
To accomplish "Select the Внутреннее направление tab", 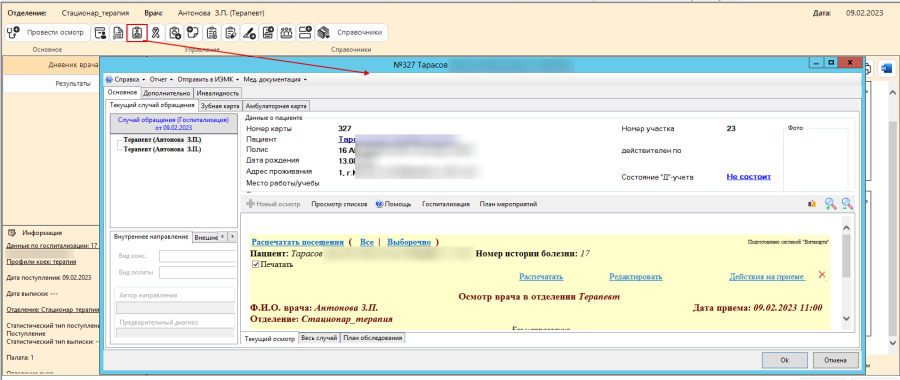I will pos(151,236).
